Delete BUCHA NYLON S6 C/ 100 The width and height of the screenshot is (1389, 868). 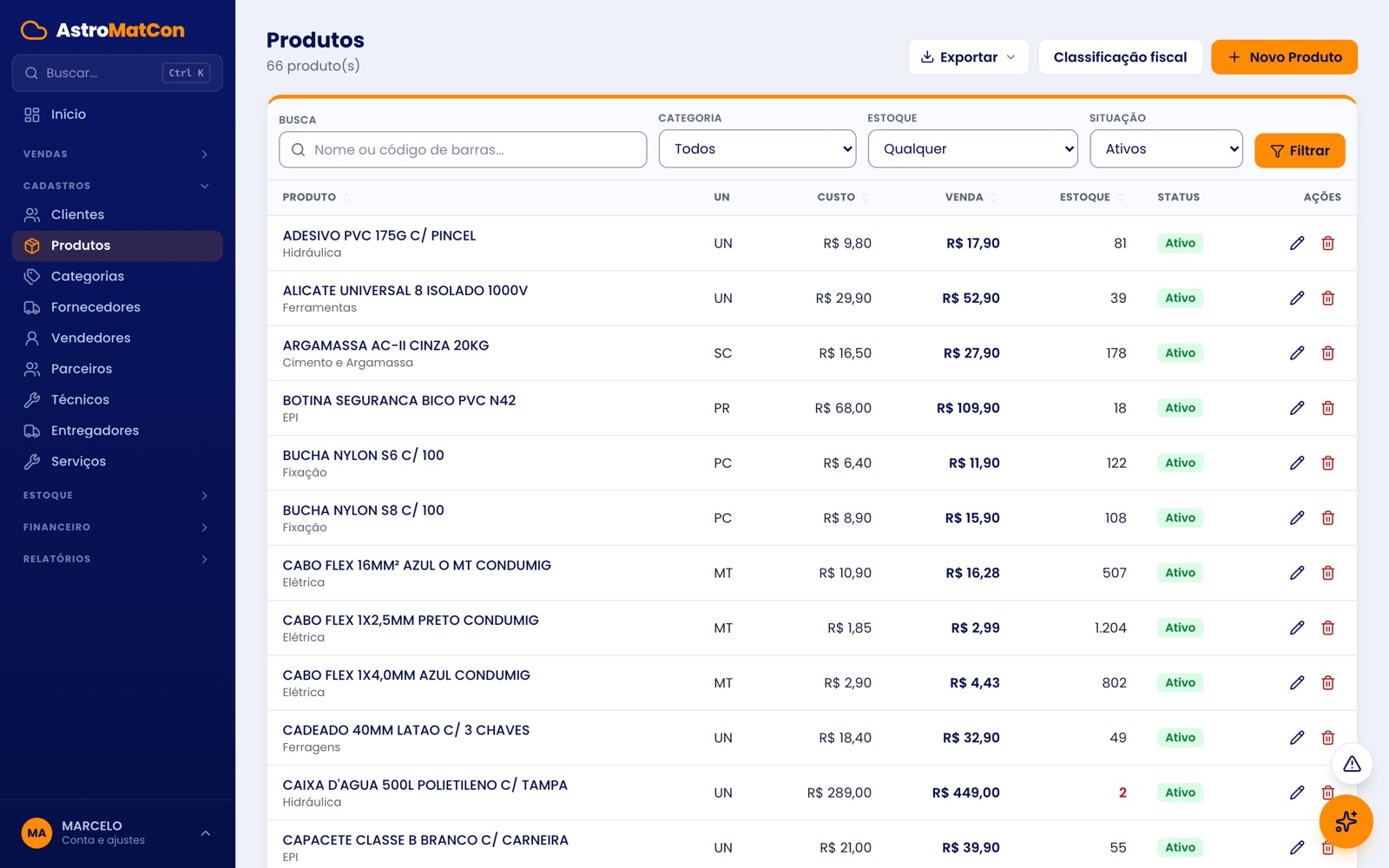click(x=1327, y=463)
